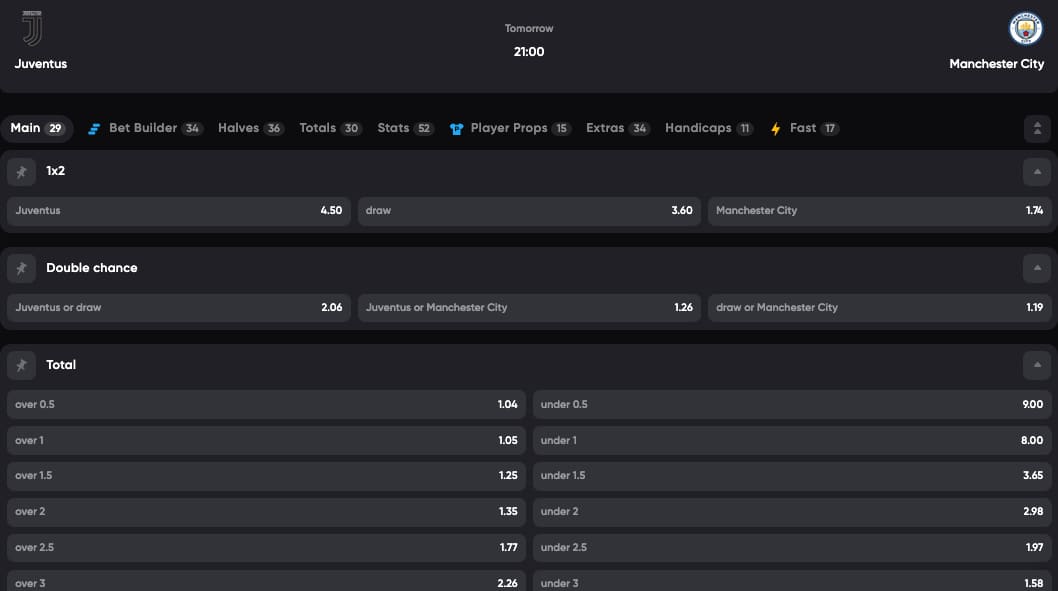Add under 0.5 at 9.00
This screenshot has height=591, width=1058.
pos(792,404)
